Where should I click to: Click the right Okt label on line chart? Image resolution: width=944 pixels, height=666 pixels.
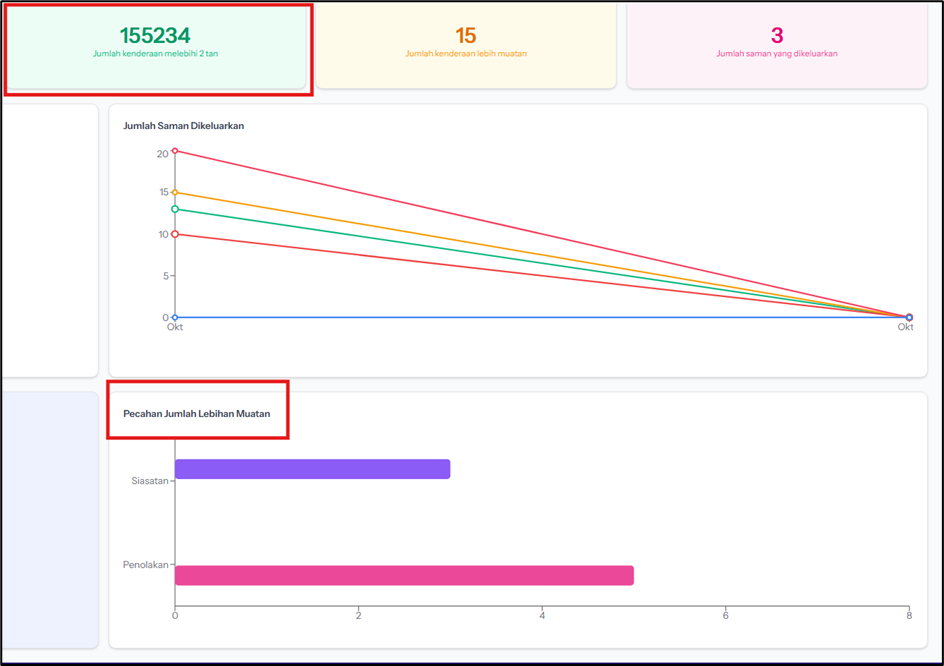(905, 328)
